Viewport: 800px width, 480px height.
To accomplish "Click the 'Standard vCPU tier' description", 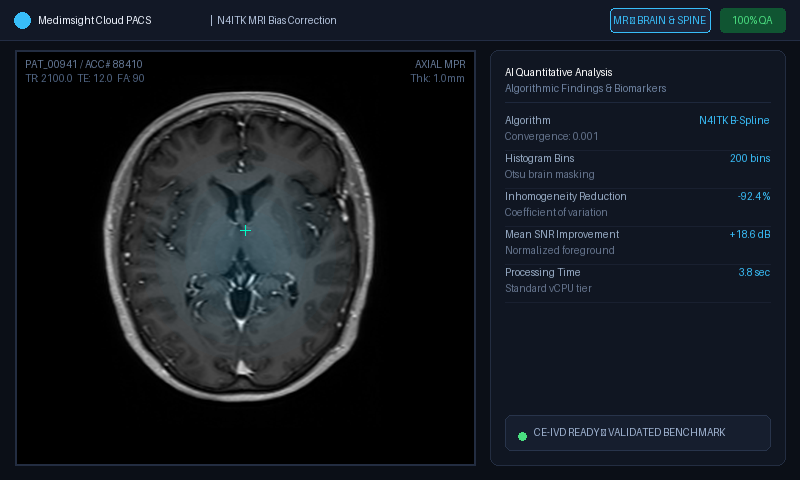I will (x=548, y=288).
